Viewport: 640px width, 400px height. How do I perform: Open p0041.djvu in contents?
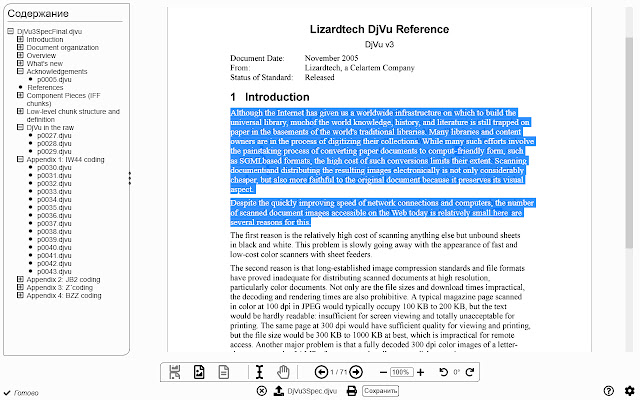54,256
